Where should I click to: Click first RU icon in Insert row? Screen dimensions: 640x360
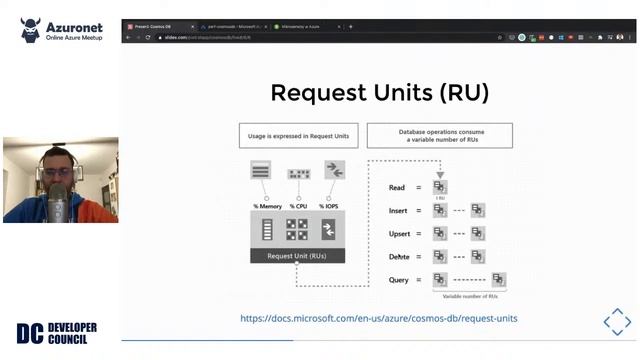click(440, 211)
